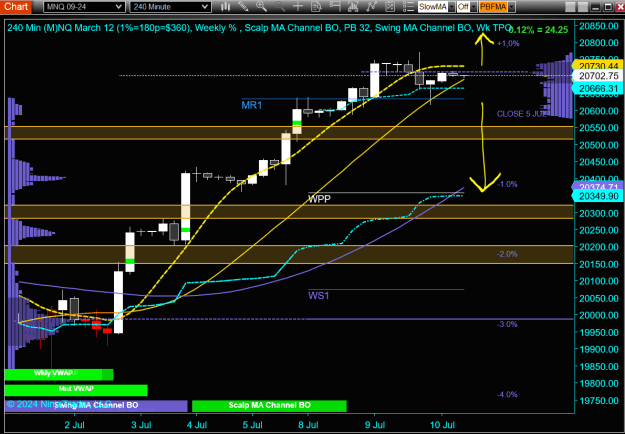Toggle the Mnt VWAP green button
Image resolution: width=625 pixels, height=434 pixels.
pos(76,390)
